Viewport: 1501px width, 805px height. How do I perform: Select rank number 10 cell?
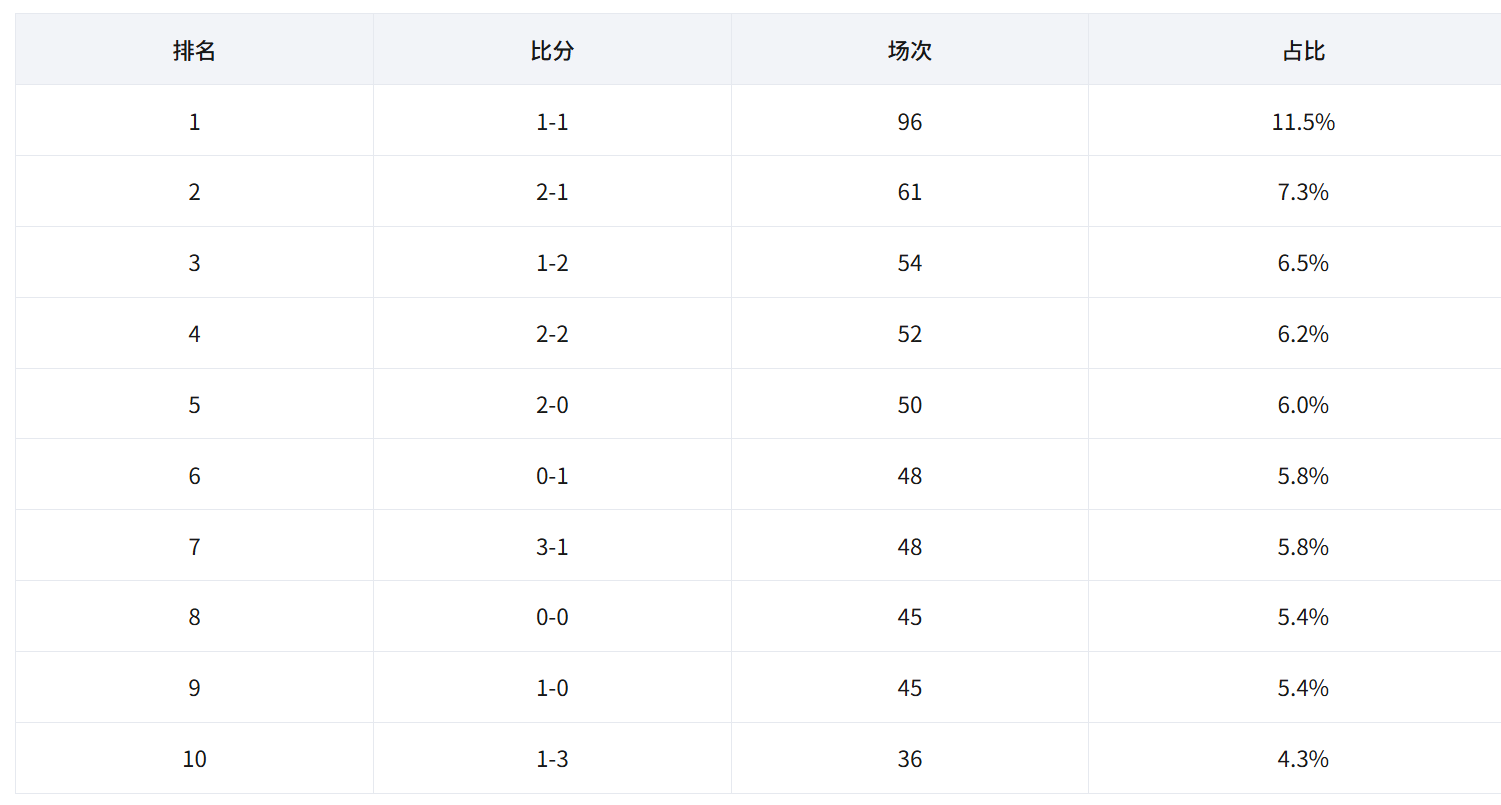(194, 759)
